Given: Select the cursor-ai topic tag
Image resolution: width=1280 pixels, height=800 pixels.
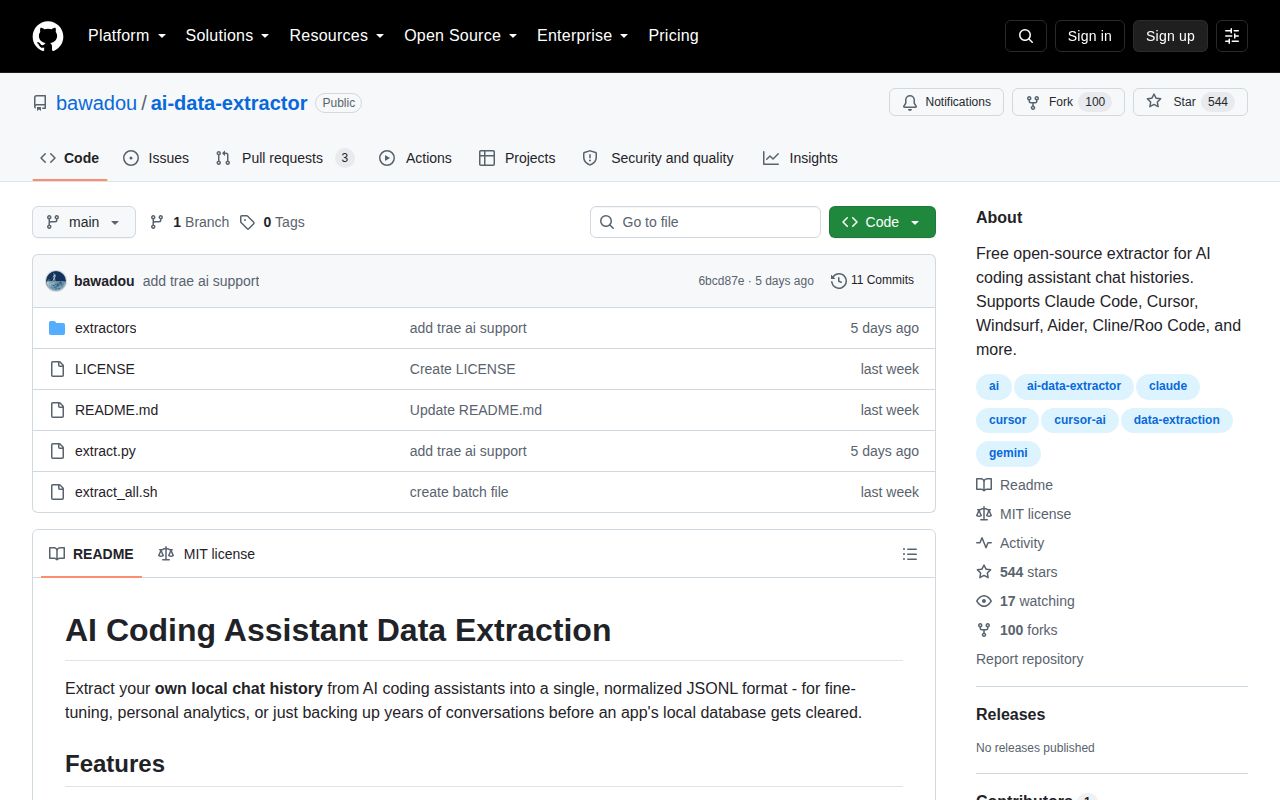Looking at the screenshot, I should [x=1080, y=420].
